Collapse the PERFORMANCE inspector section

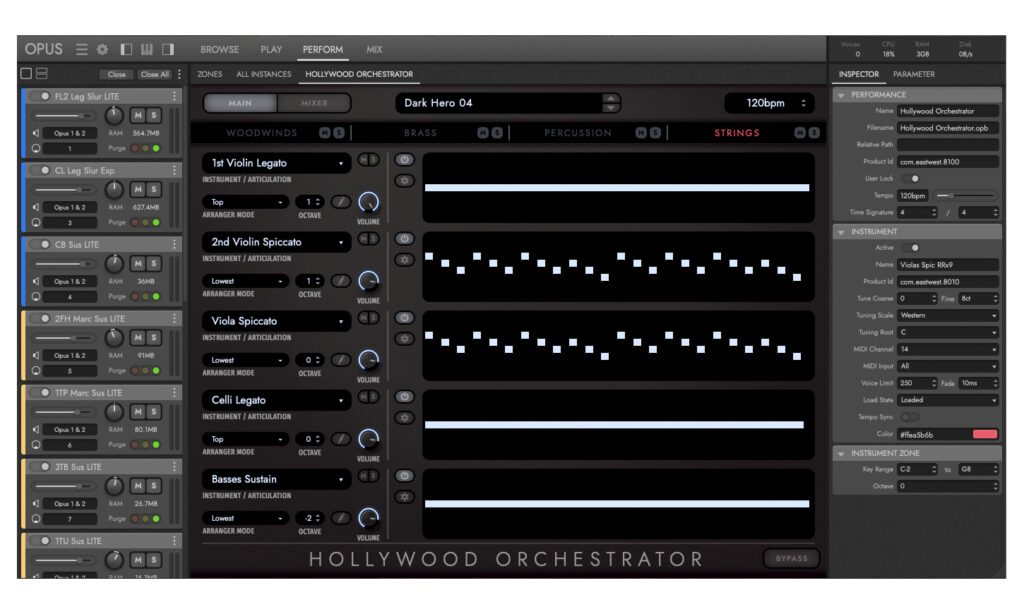[x=841, y=95]
